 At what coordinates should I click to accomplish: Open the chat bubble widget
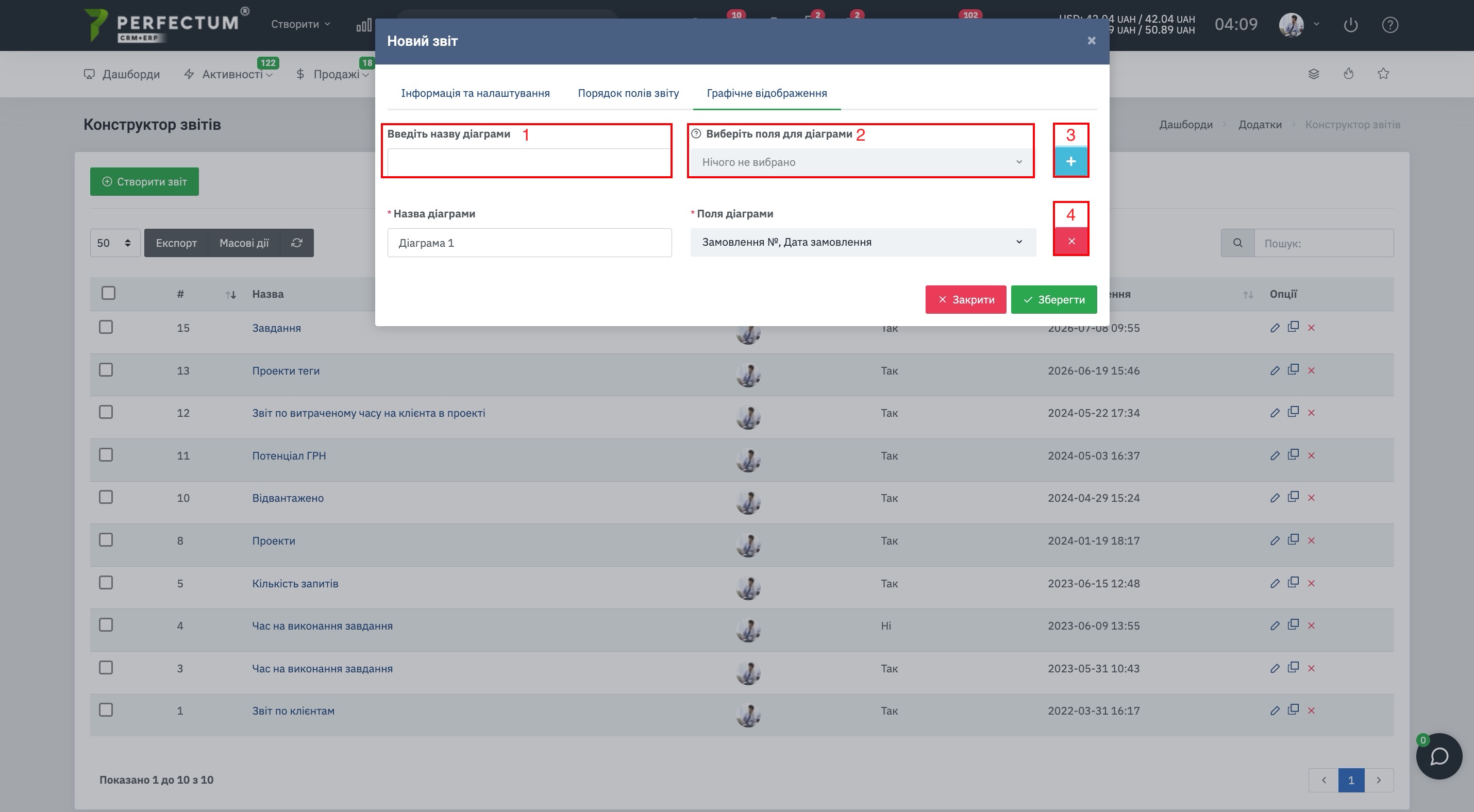(1438, 756)
